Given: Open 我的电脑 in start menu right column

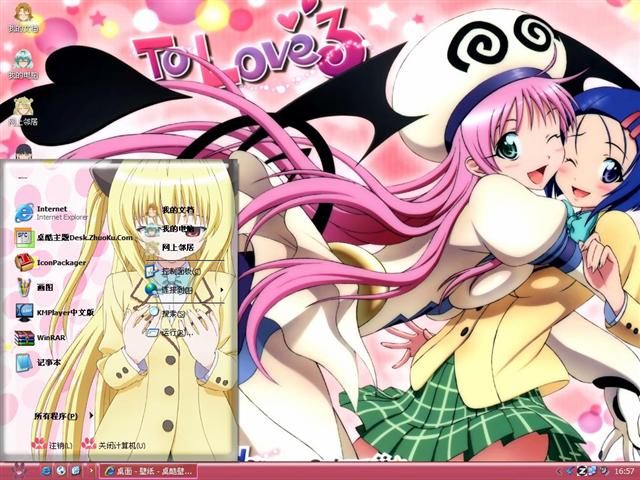Looking at the screenshot, I should pos(171,229).
